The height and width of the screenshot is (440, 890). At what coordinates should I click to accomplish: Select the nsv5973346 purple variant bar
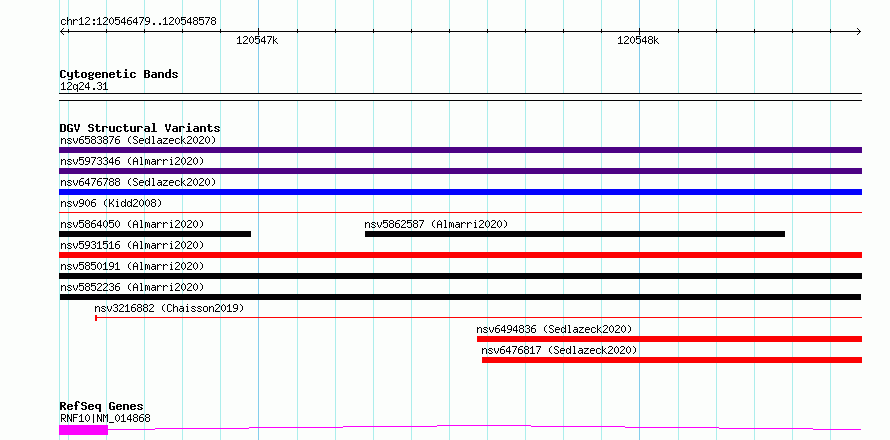tap(460, 171)
